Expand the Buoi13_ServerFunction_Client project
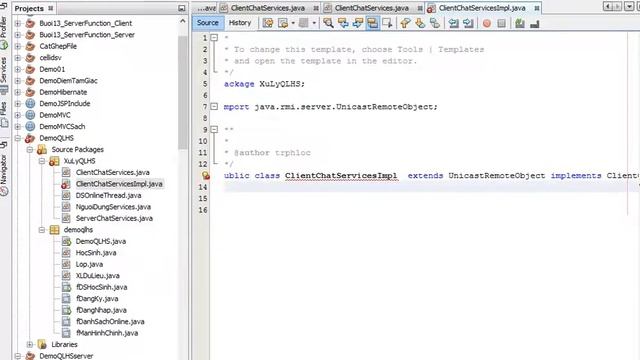 click(18, 23)
